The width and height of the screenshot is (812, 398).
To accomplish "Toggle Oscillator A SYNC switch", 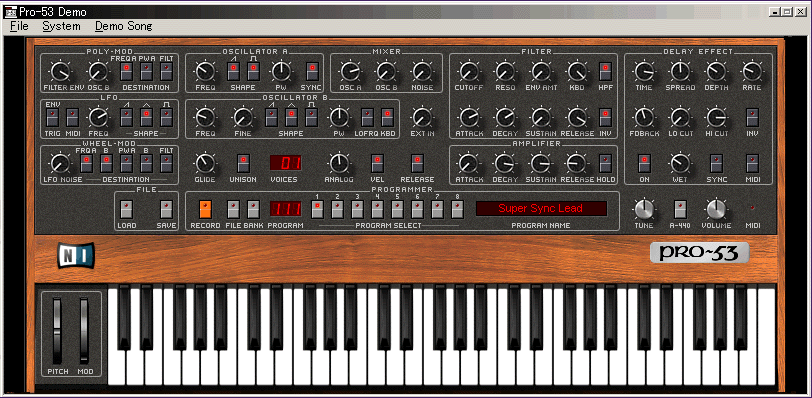I will [312, 72].
